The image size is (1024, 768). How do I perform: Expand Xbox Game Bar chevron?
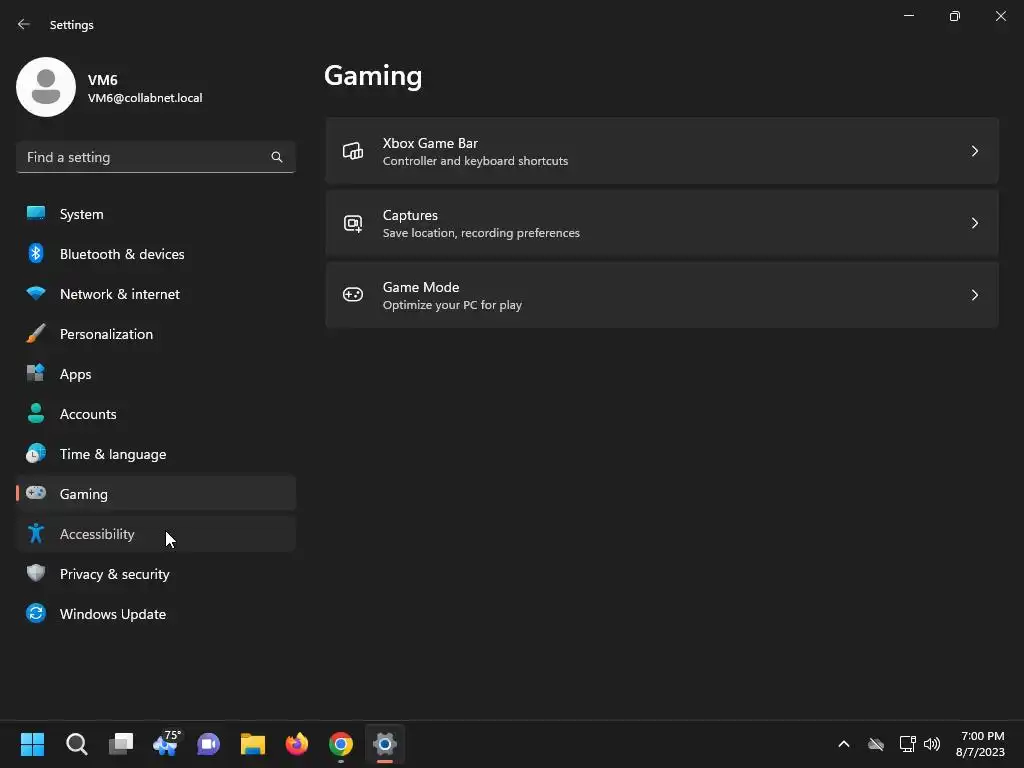[974, 151]
